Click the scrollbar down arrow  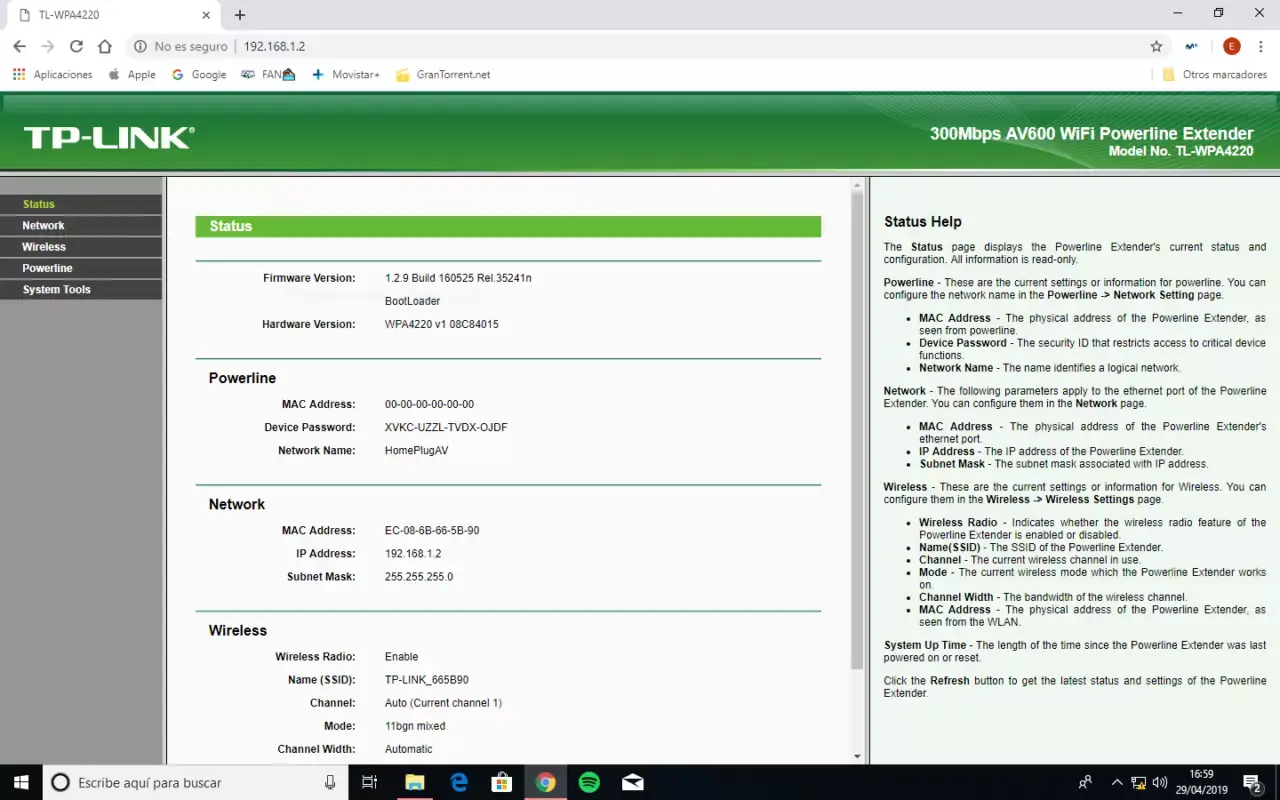click(856, 757)
